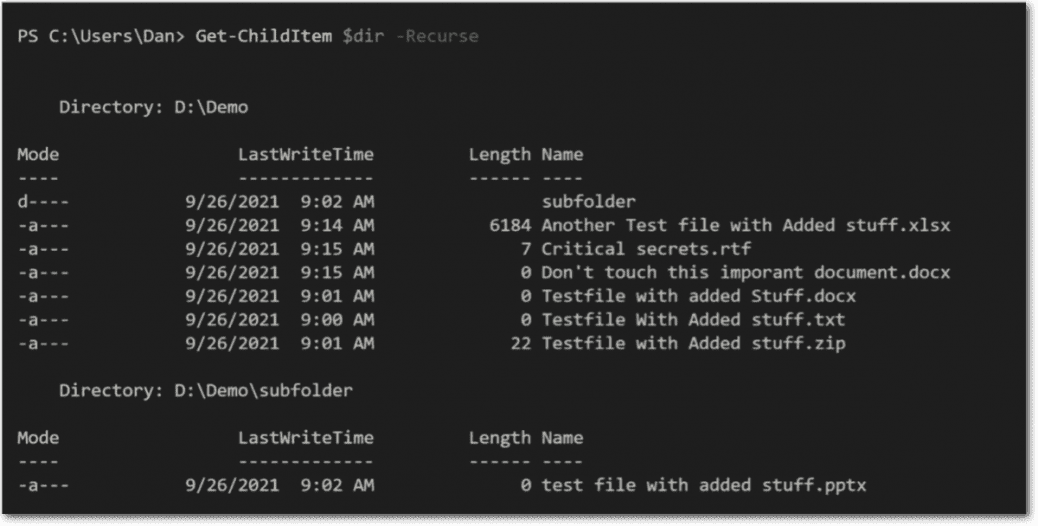Click the 6184 length value
Image resolution: width=1038 pixels, height=526 pixels.
(x=510, y=225)
